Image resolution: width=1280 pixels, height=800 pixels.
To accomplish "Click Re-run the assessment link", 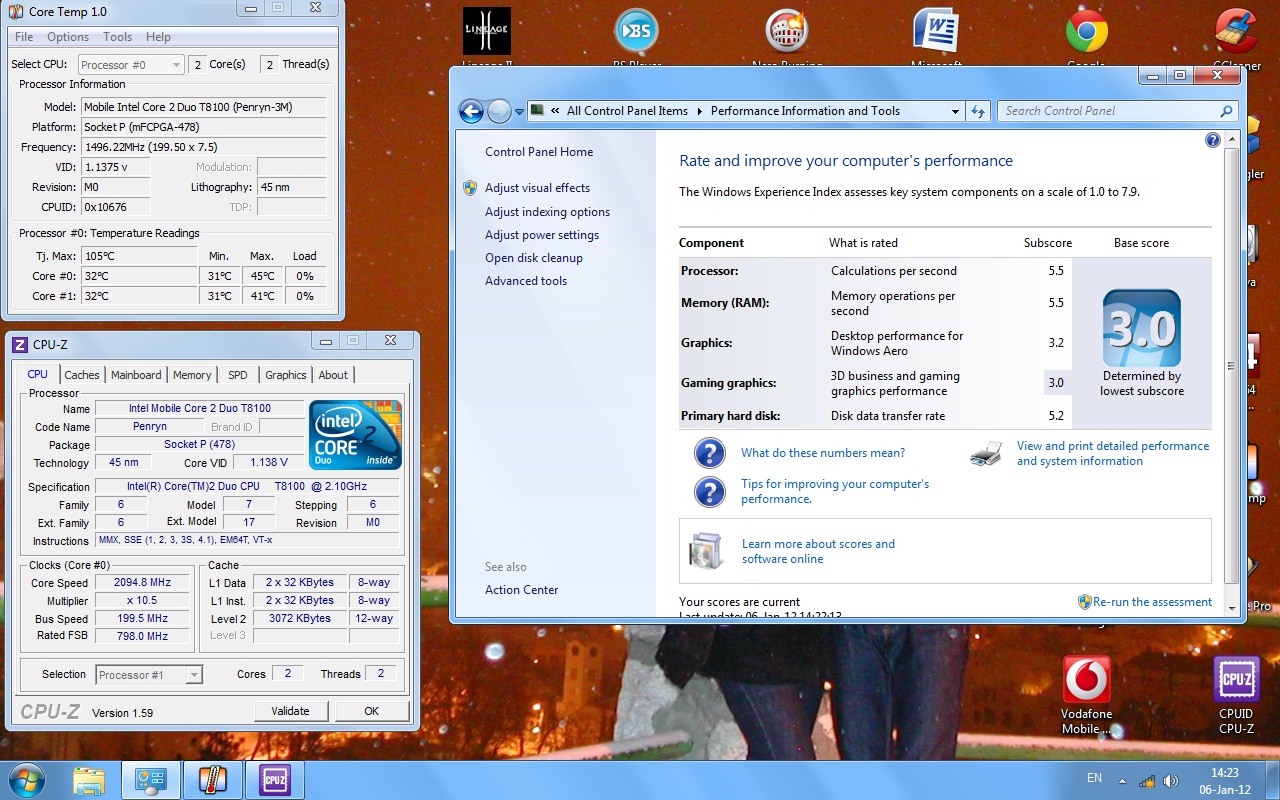I will coord(1152,602).
